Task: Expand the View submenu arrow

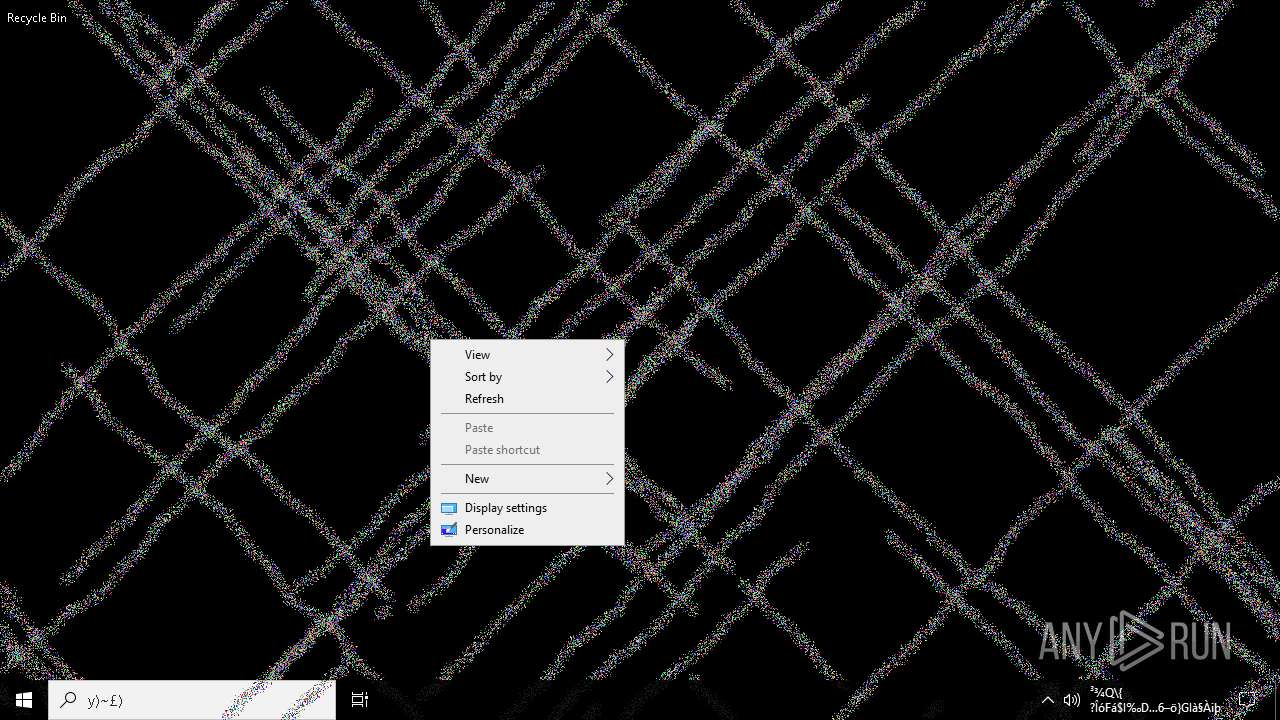Action: pos(609,355)
